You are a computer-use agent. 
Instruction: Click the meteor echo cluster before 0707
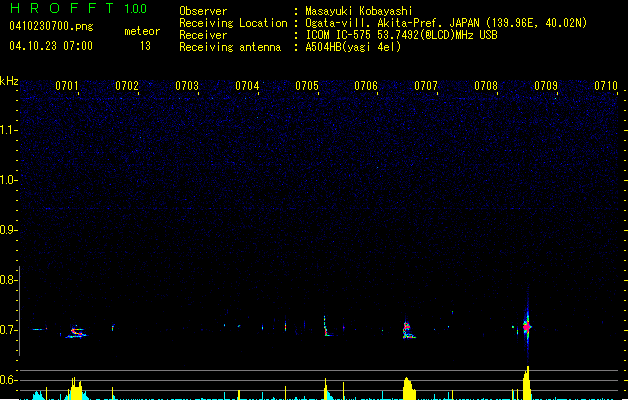[408, 331]
